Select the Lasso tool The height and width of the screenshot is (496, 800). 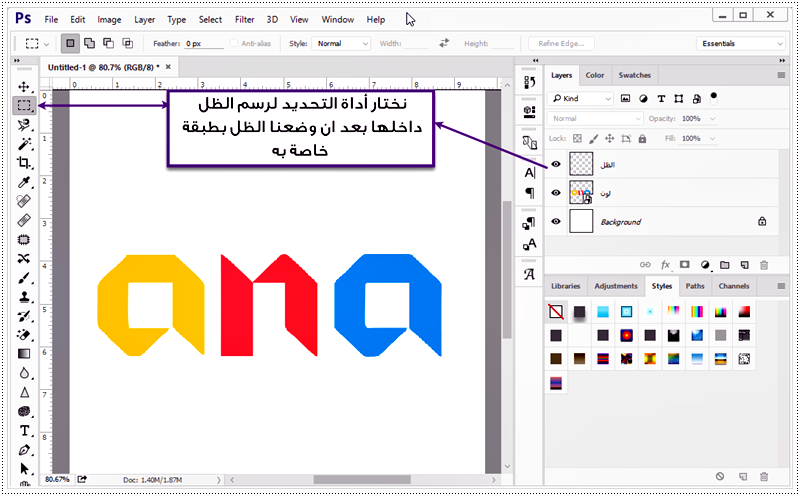23,125
